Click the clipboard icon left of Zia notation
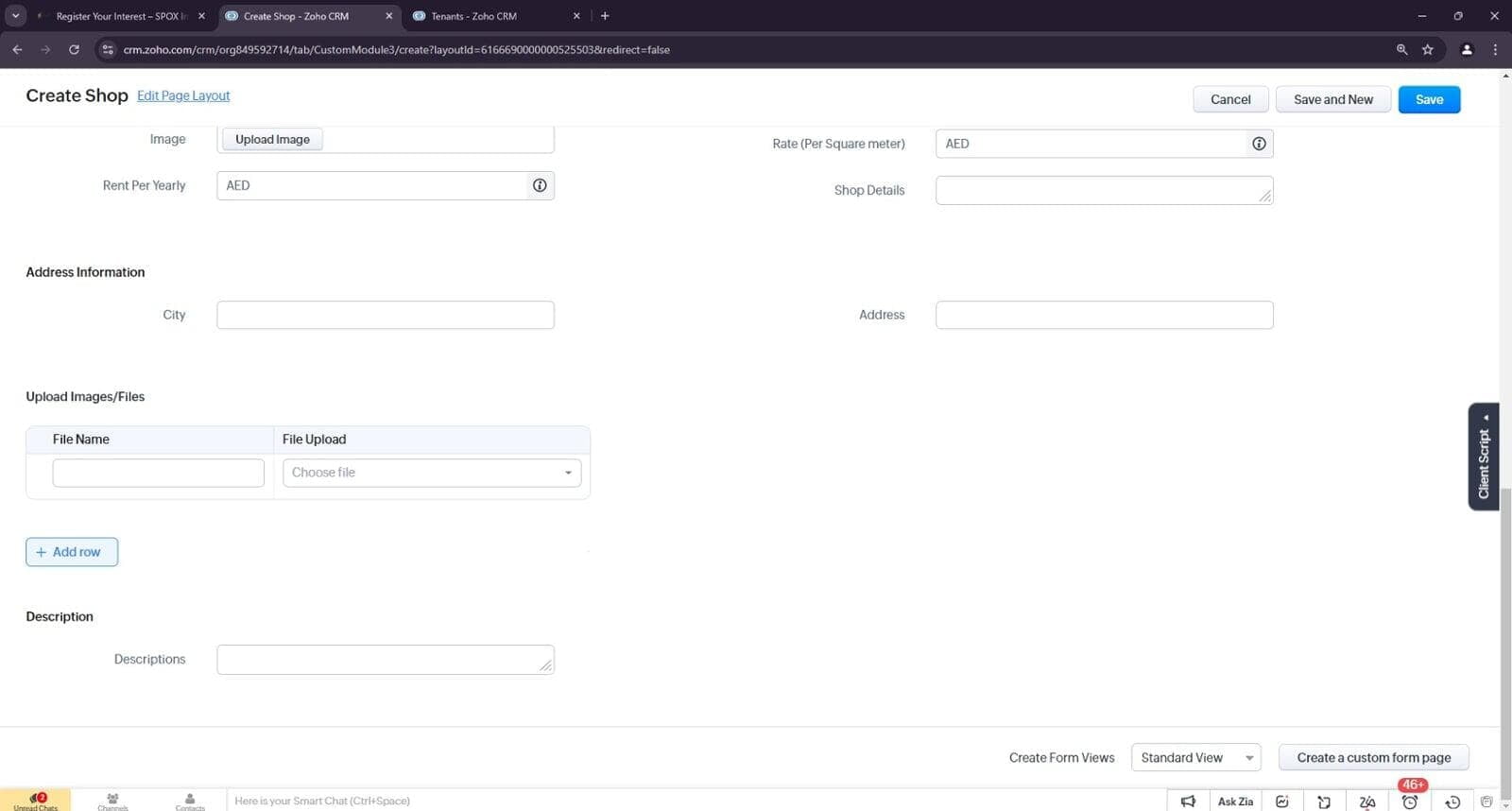This screenshot has width=1512, height=811. pyautogui.click(x=1324, y=802)
